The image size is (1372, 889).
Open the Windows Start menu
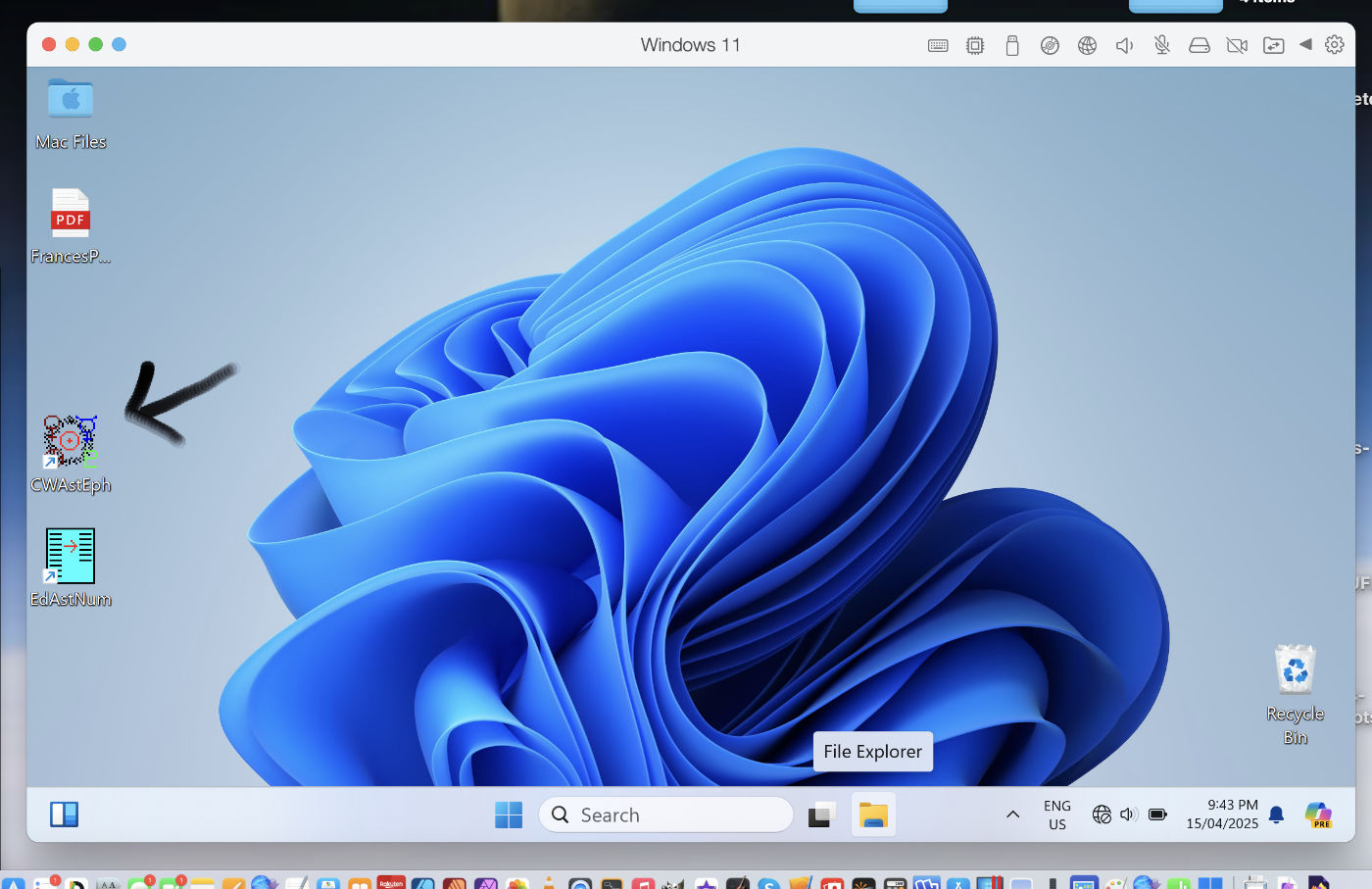pyautogui.click(x=509, y=815)
